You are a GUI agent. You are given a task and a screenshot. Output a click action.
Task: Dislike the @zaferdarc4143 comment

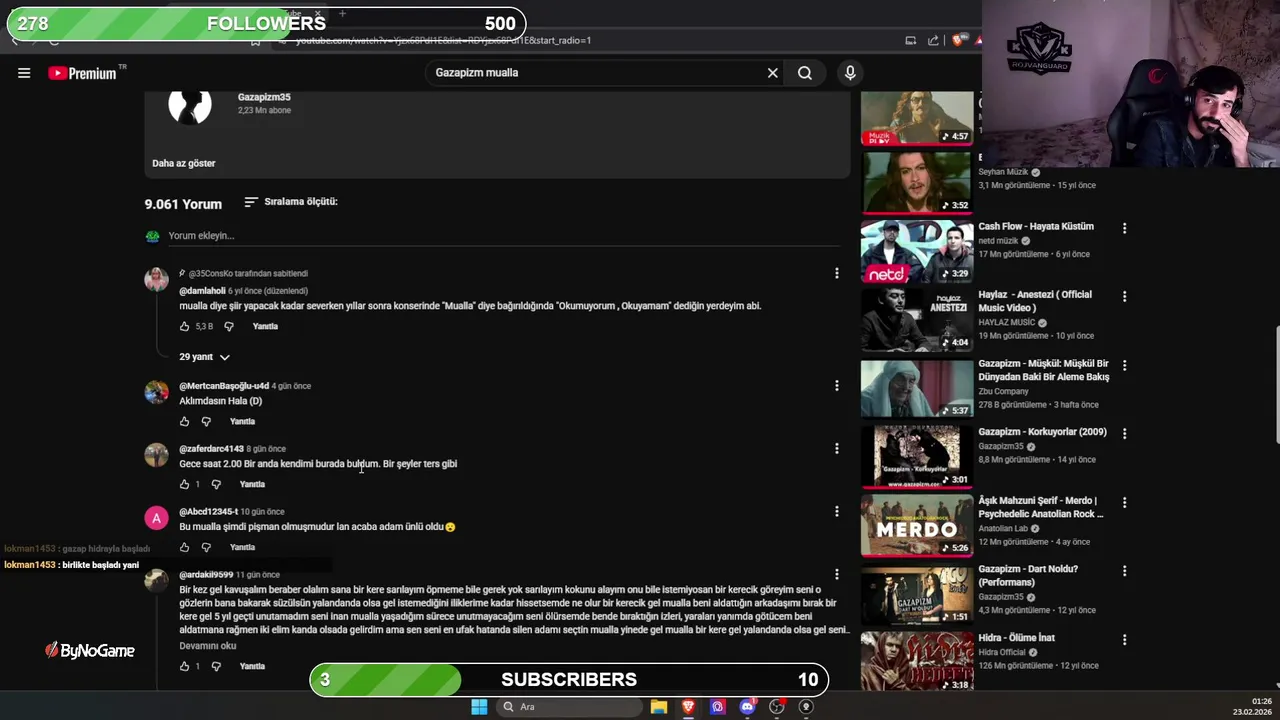pyautogui.click(x=216, y=485)
